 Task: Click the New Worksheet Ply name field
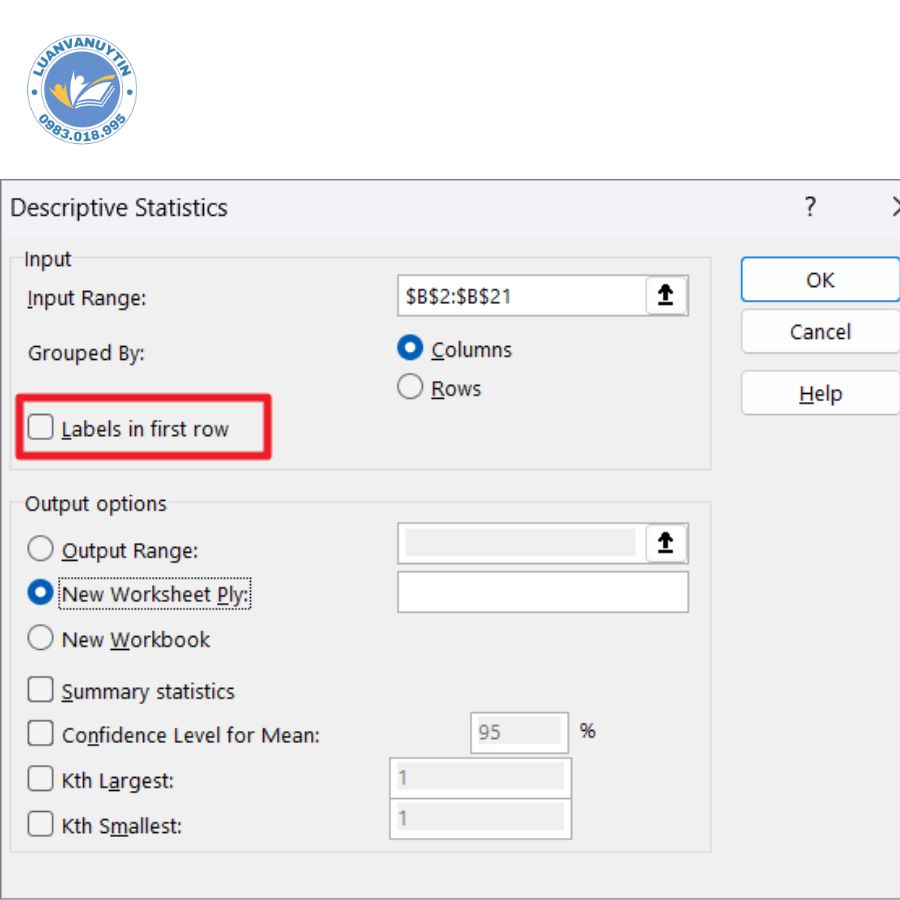coord(543,592)
